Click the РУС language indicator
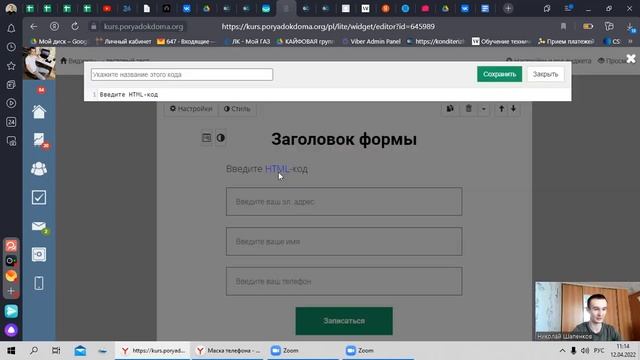The width and height of the screenshot is (640, 360). (x=599, y=351)
